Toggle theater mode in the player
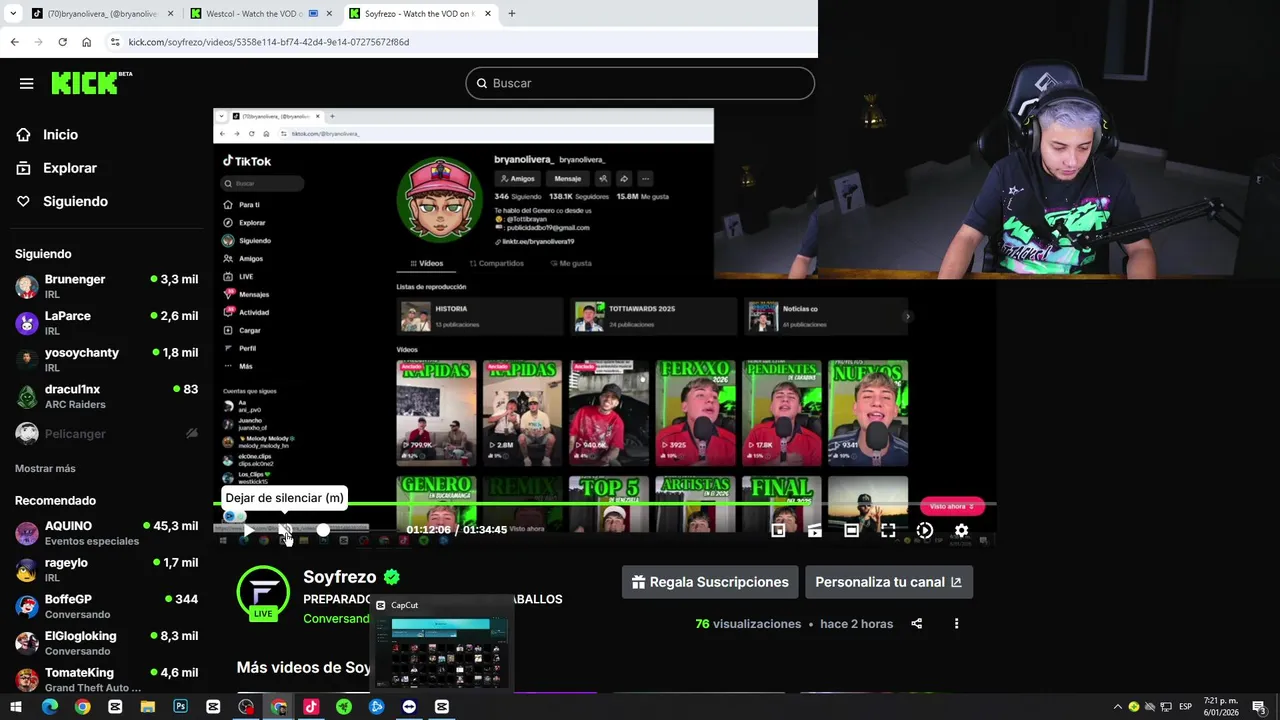 click(x=851, y=531)
